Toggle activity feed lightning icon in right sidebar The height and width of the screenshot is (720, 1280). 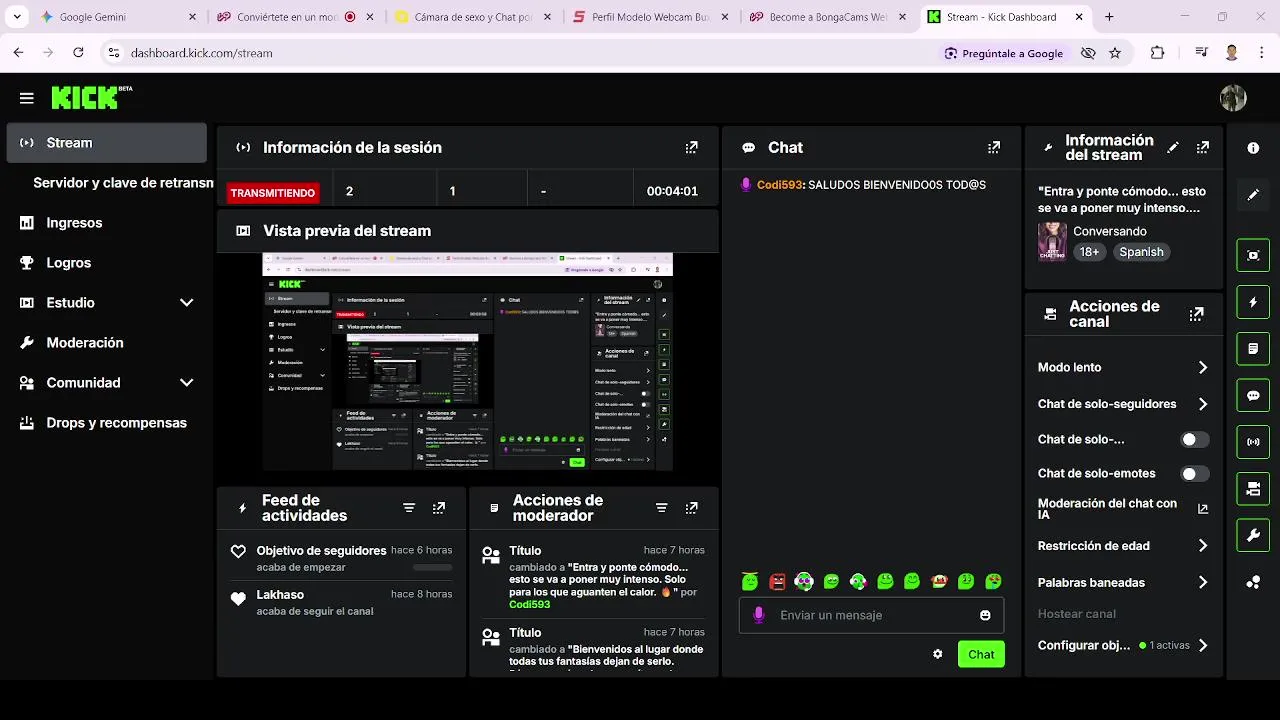click(1253, 302)
